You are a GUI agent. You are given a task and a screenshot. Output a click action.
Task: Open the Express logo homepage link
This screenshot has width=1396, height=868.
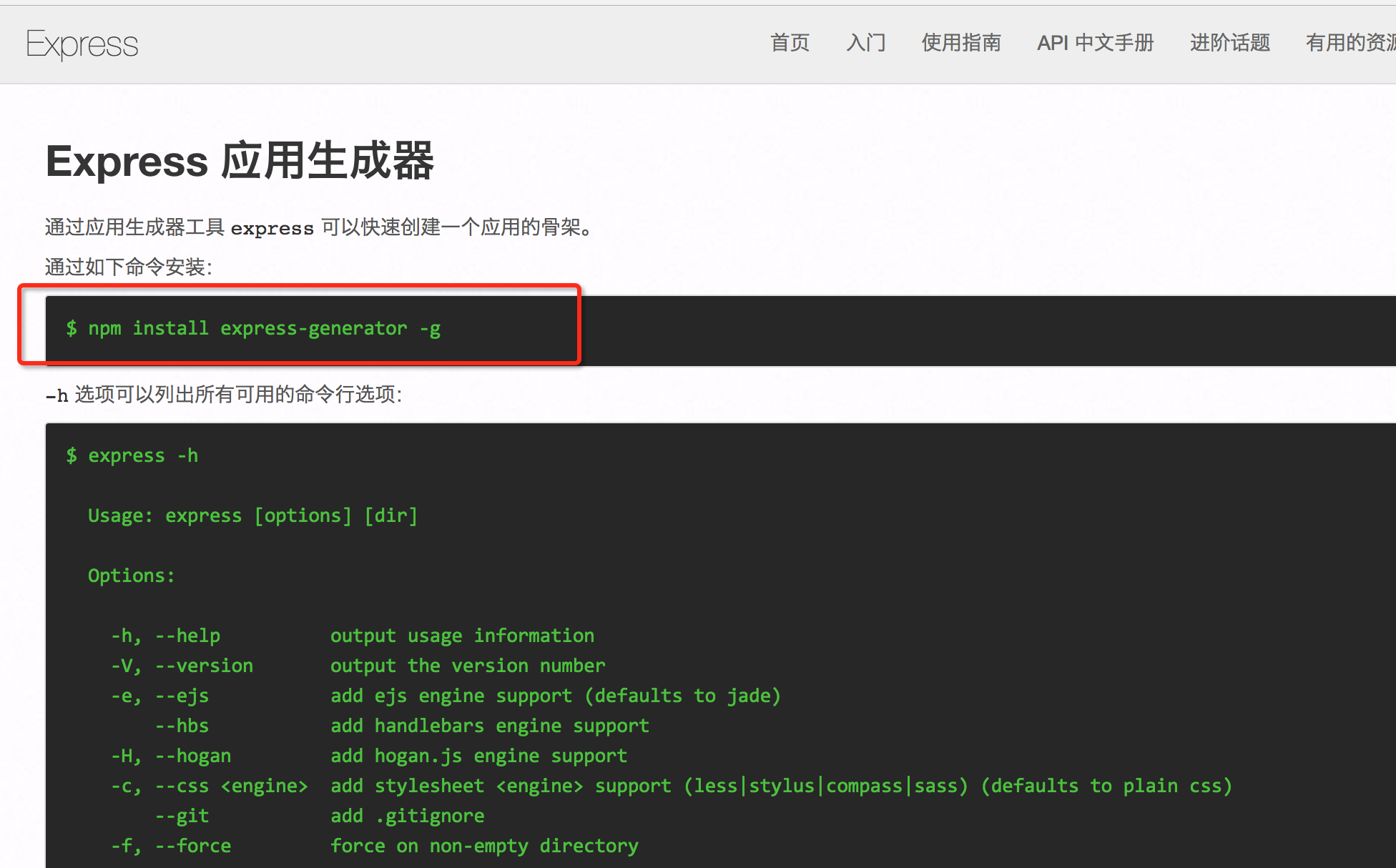click(x=82, y=44)
